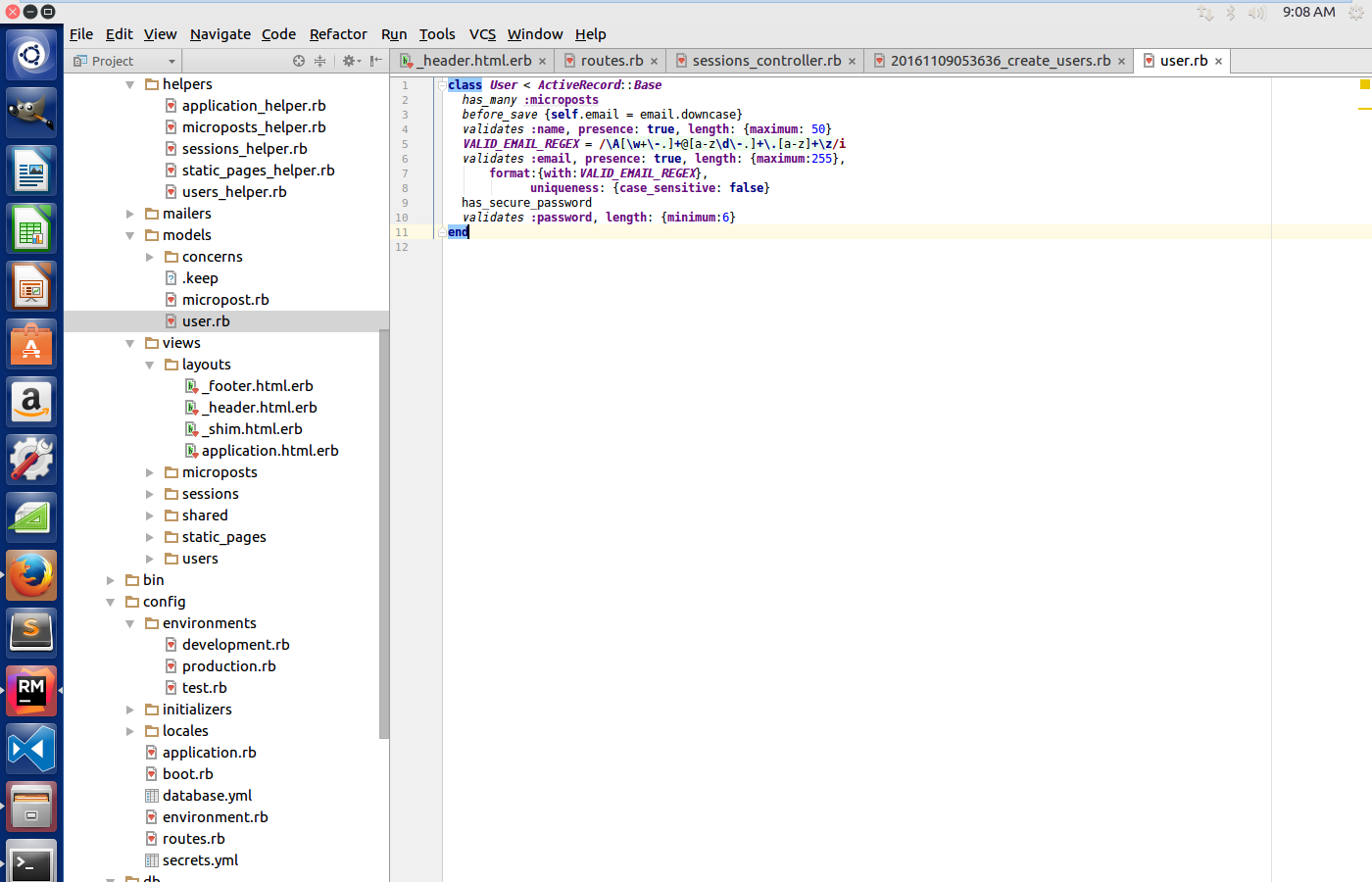Open the File menu
This screenshot has width=1372, height=882.
[x=81, y=33]
